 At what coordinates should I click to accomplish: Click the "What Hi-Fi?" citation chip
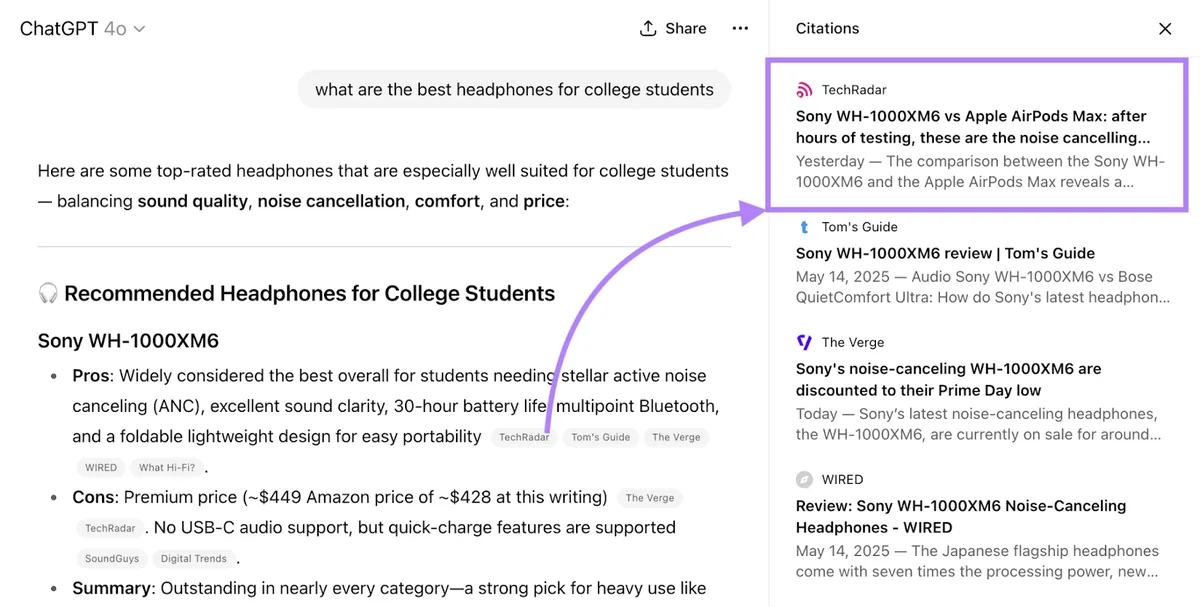coord(167,467)
